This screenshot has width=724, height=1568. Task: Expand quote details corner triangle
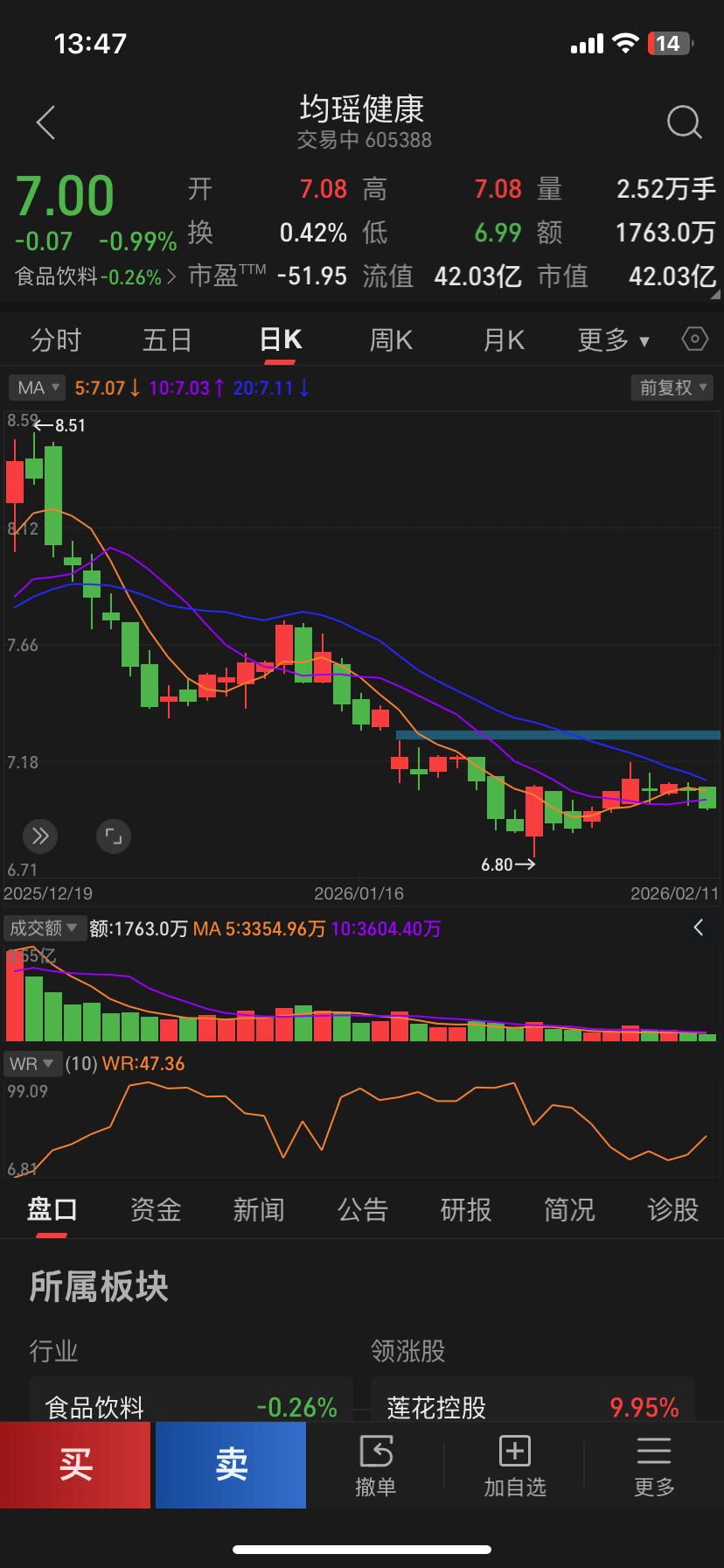coord(715,295)
